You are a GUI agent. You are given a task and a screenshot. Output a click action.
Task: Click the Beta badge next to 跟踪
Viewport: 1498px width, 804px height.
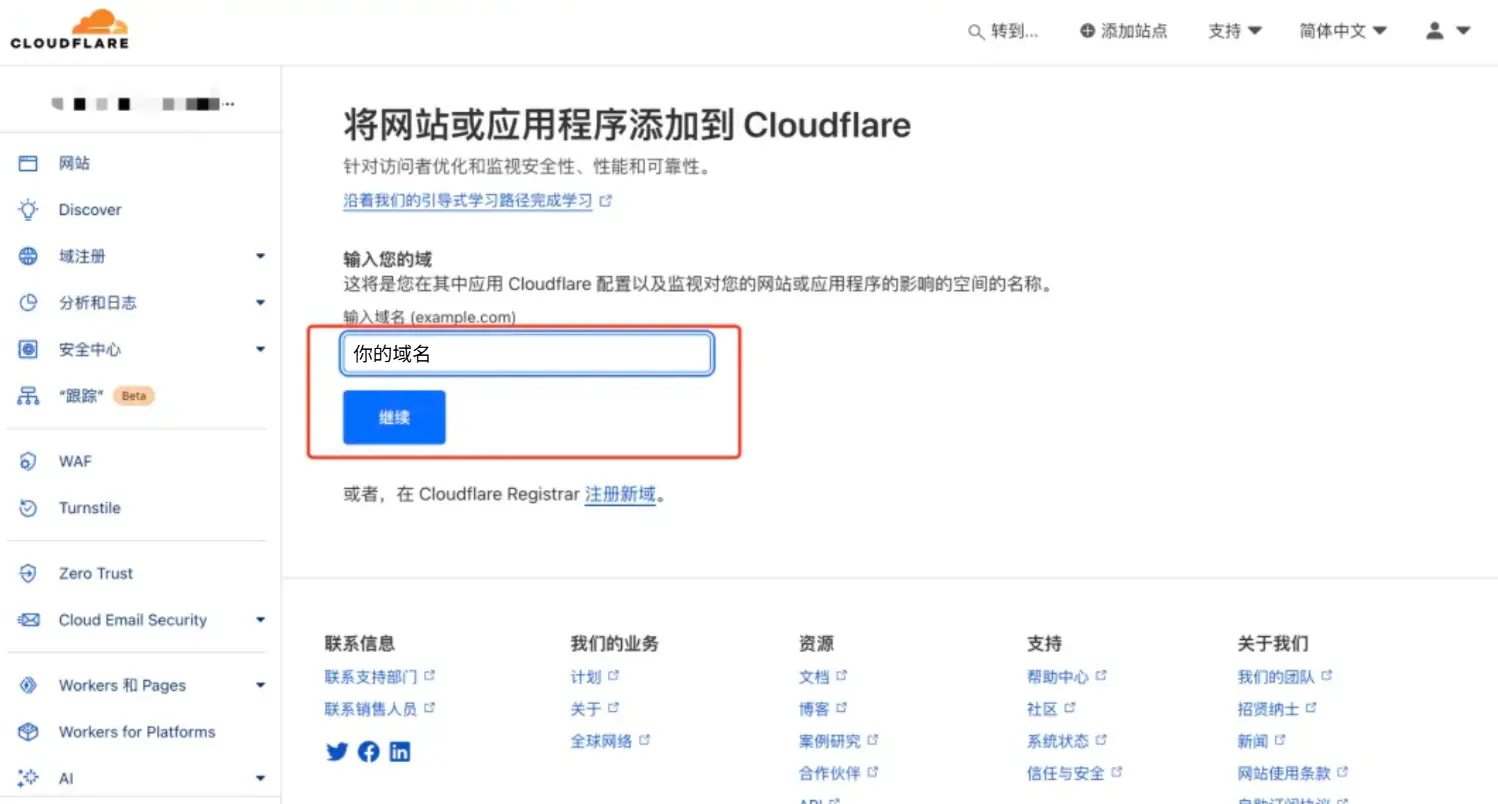point(134,396)
